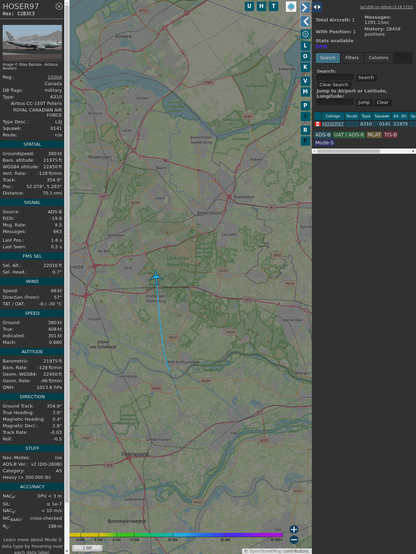The image size is (416, 554).
Task: Collapse sidebar with left chevron arrow
Action: pos(305,22)
